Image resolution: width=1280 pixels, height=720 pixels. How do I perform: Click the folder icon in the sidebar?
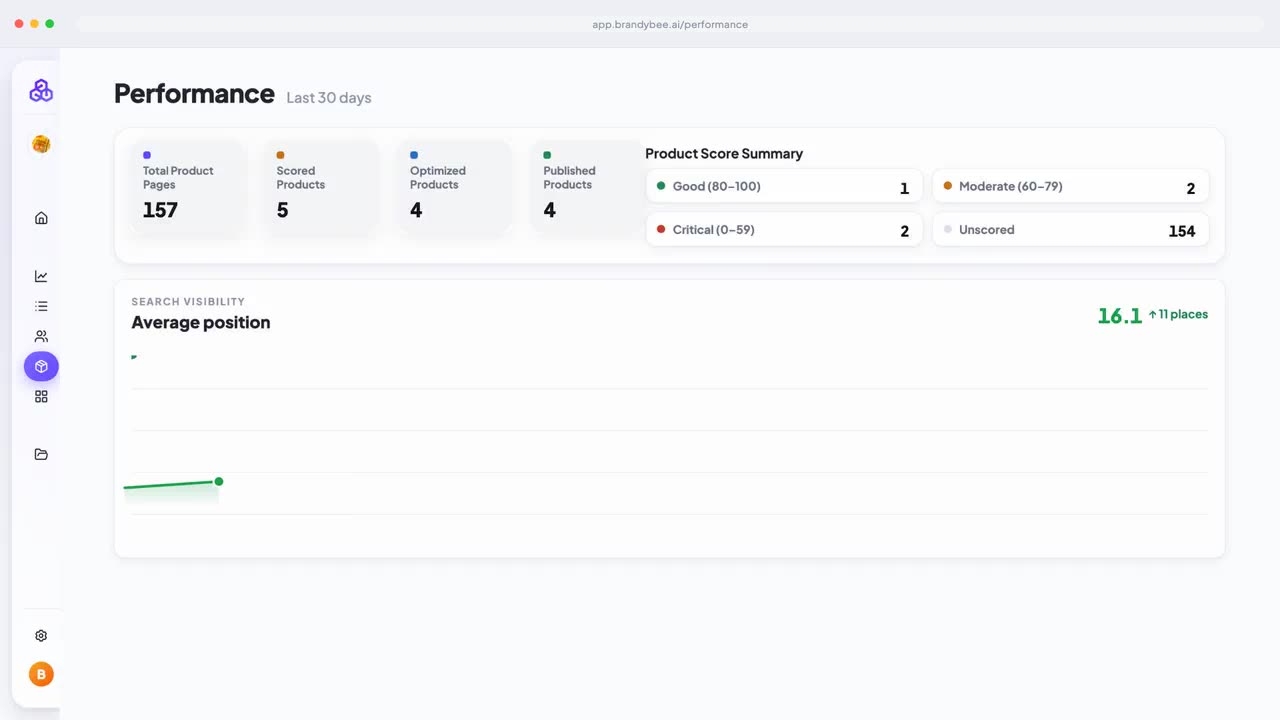coord(41,454)
